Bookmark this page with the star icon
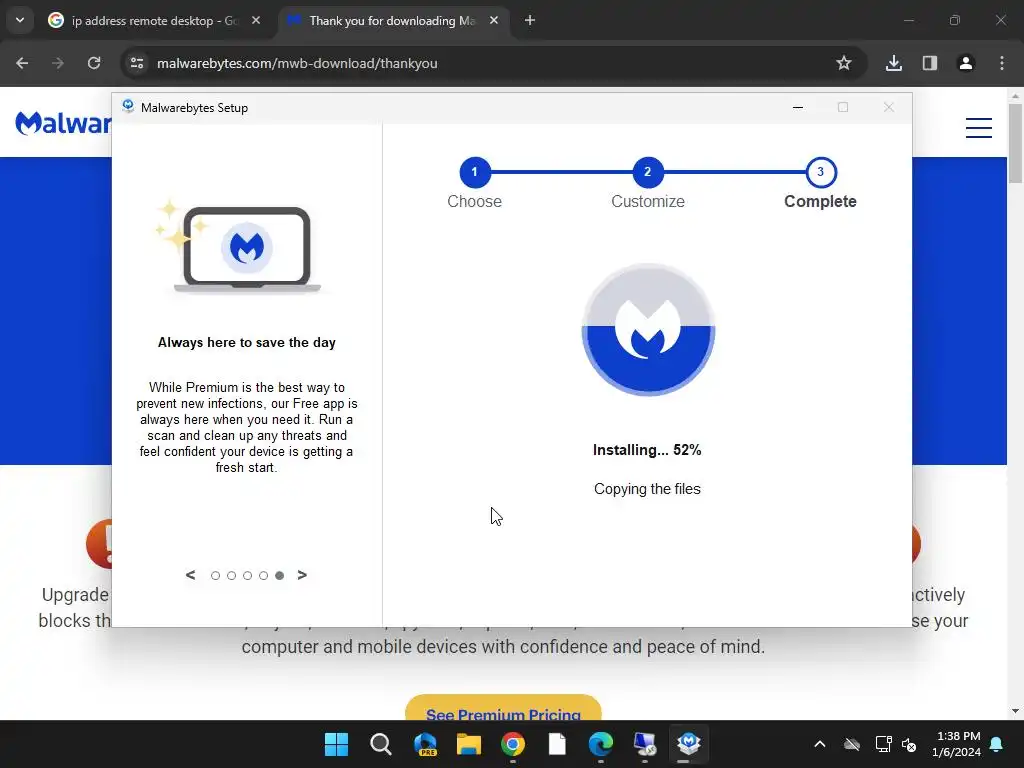Screen dimensions: 1024x768 [844, 63]
